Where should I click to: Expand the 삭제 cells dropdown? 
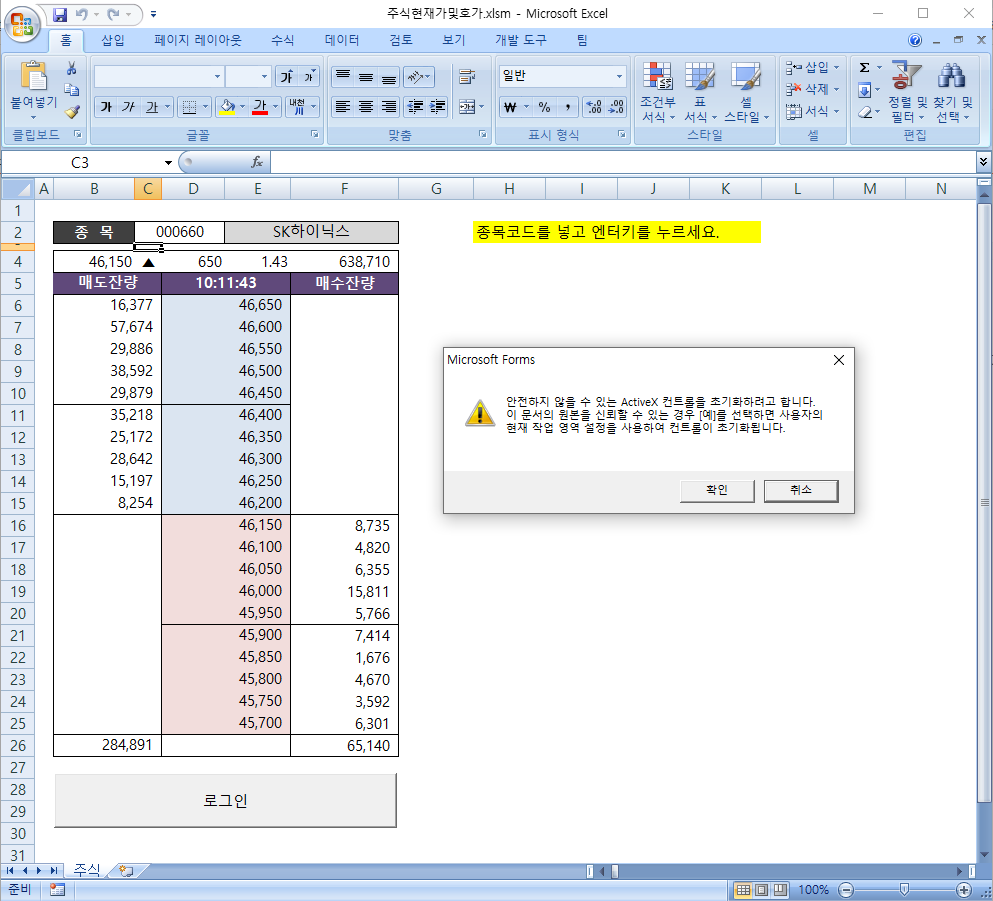837,89
